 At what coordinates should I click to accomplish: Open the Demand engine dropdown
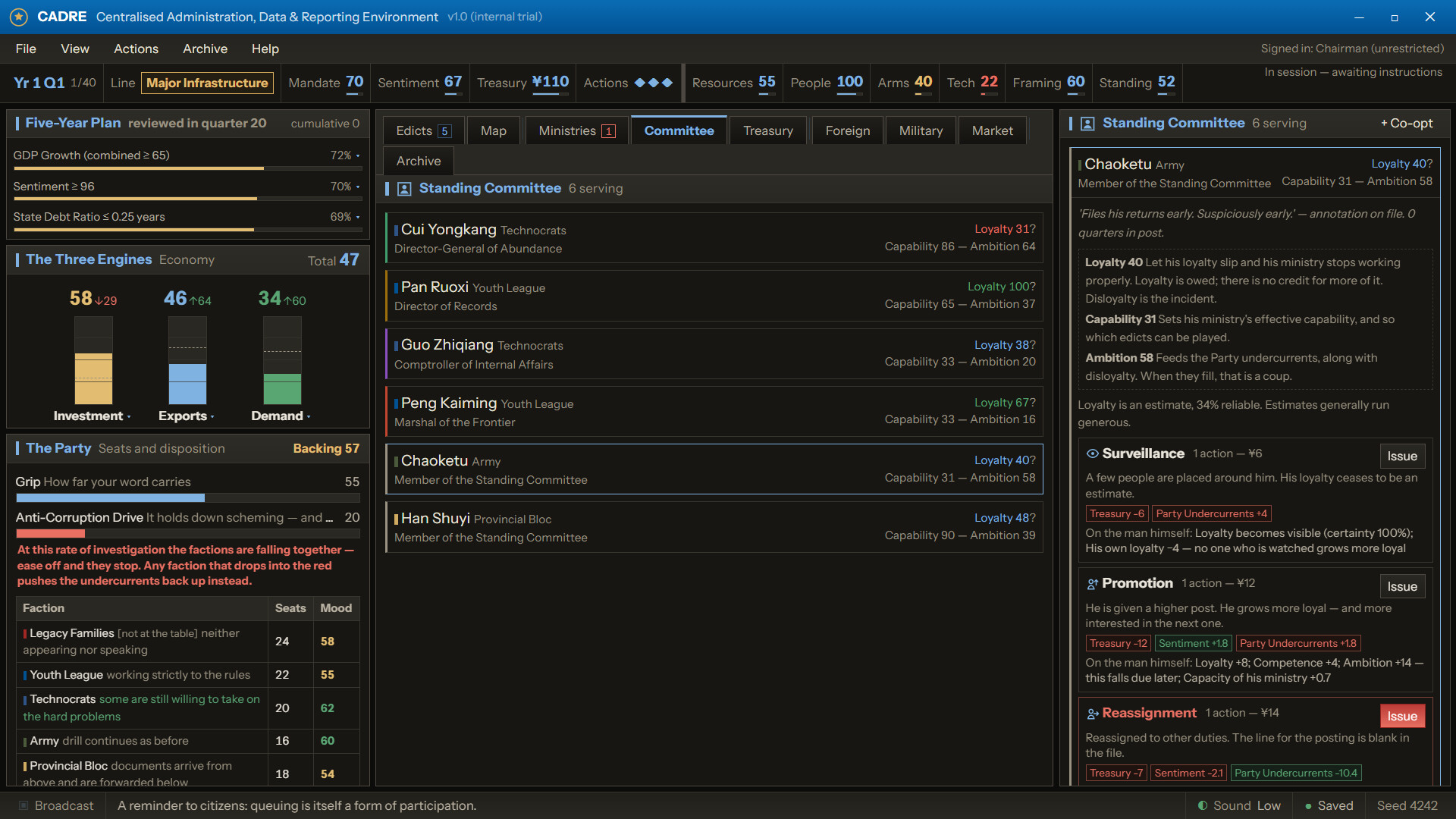pos(281,416)
